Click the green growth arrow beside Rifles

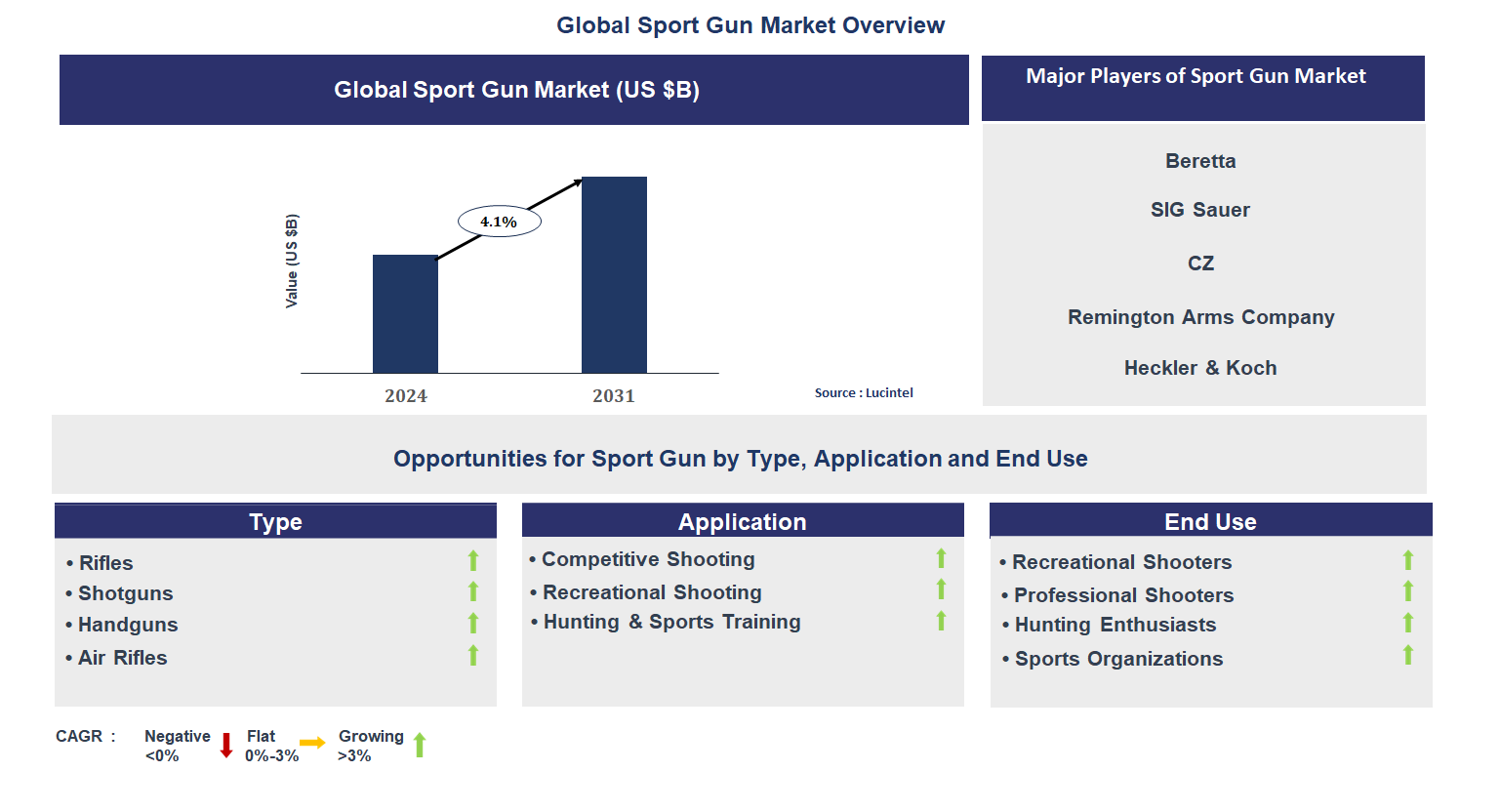click(472, 561)
